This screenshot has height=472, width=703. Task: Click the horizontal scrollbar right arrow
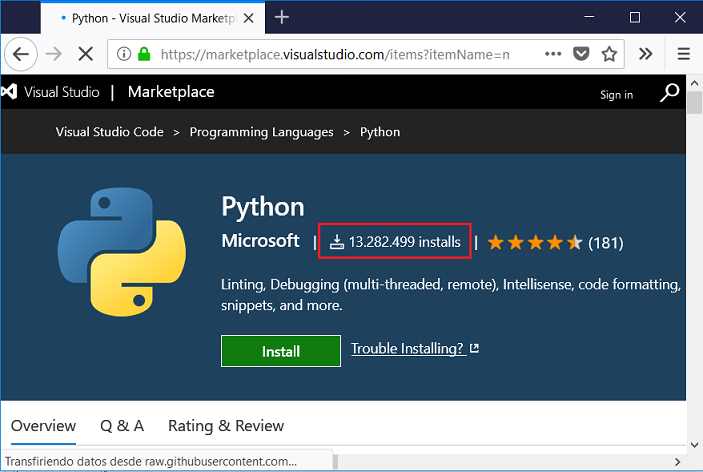pyautogui.click(x=677, y=462)
